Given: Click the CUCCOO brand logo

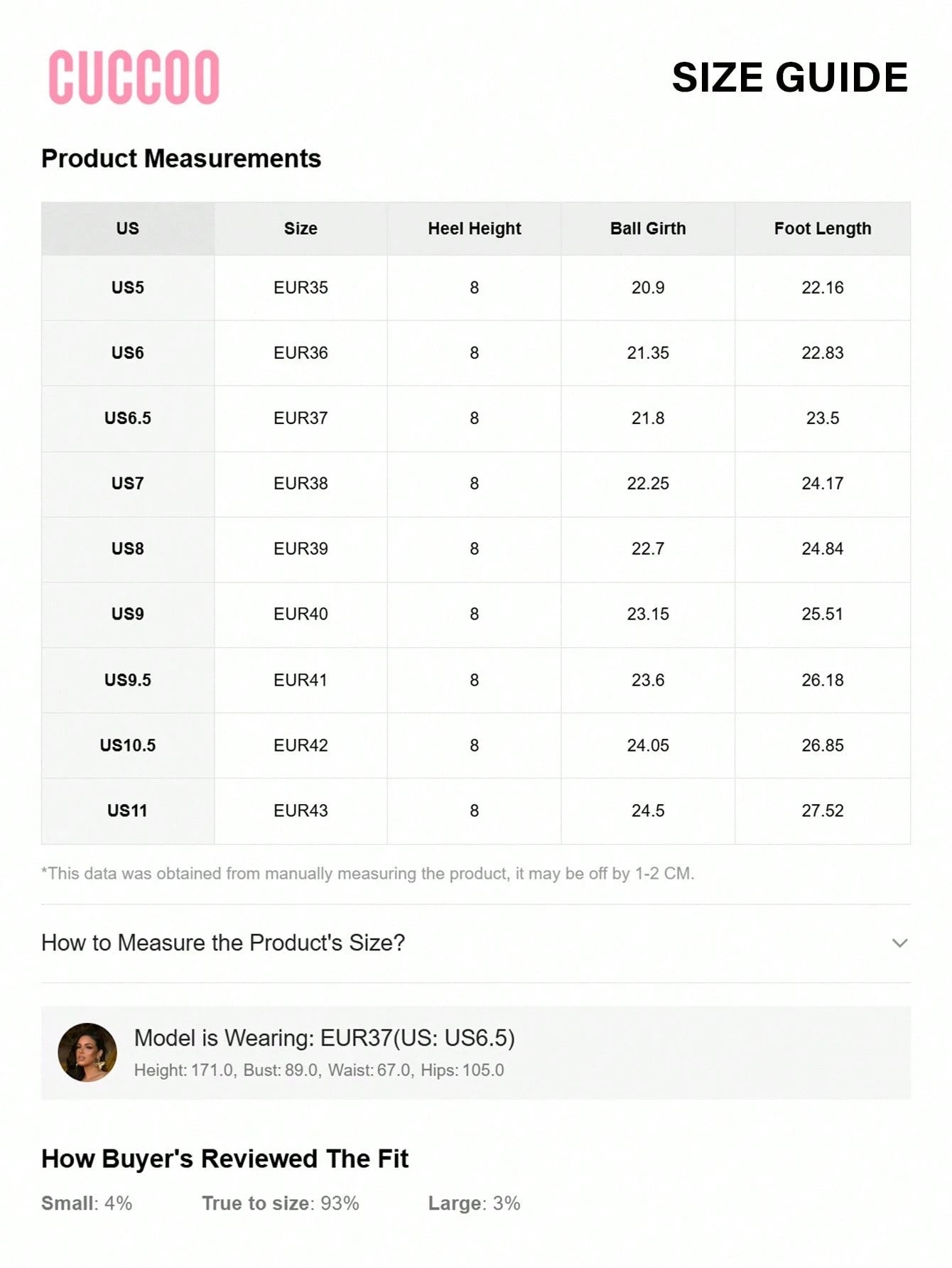Looking at the screenshot, I should tap(134, 77).
